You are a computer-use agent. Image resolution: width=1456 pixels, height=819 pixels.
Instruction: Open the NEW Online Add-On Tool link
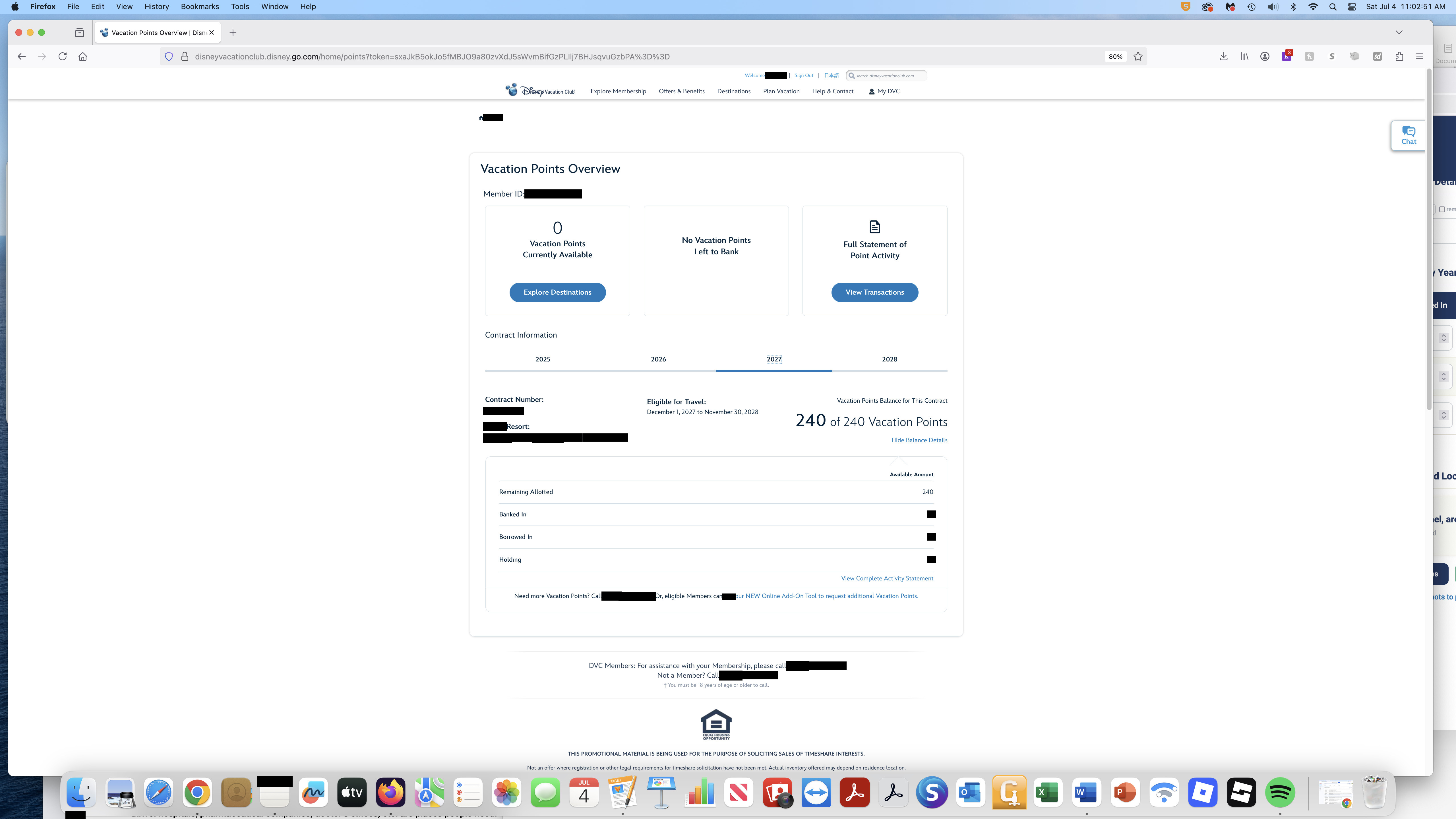827,596
